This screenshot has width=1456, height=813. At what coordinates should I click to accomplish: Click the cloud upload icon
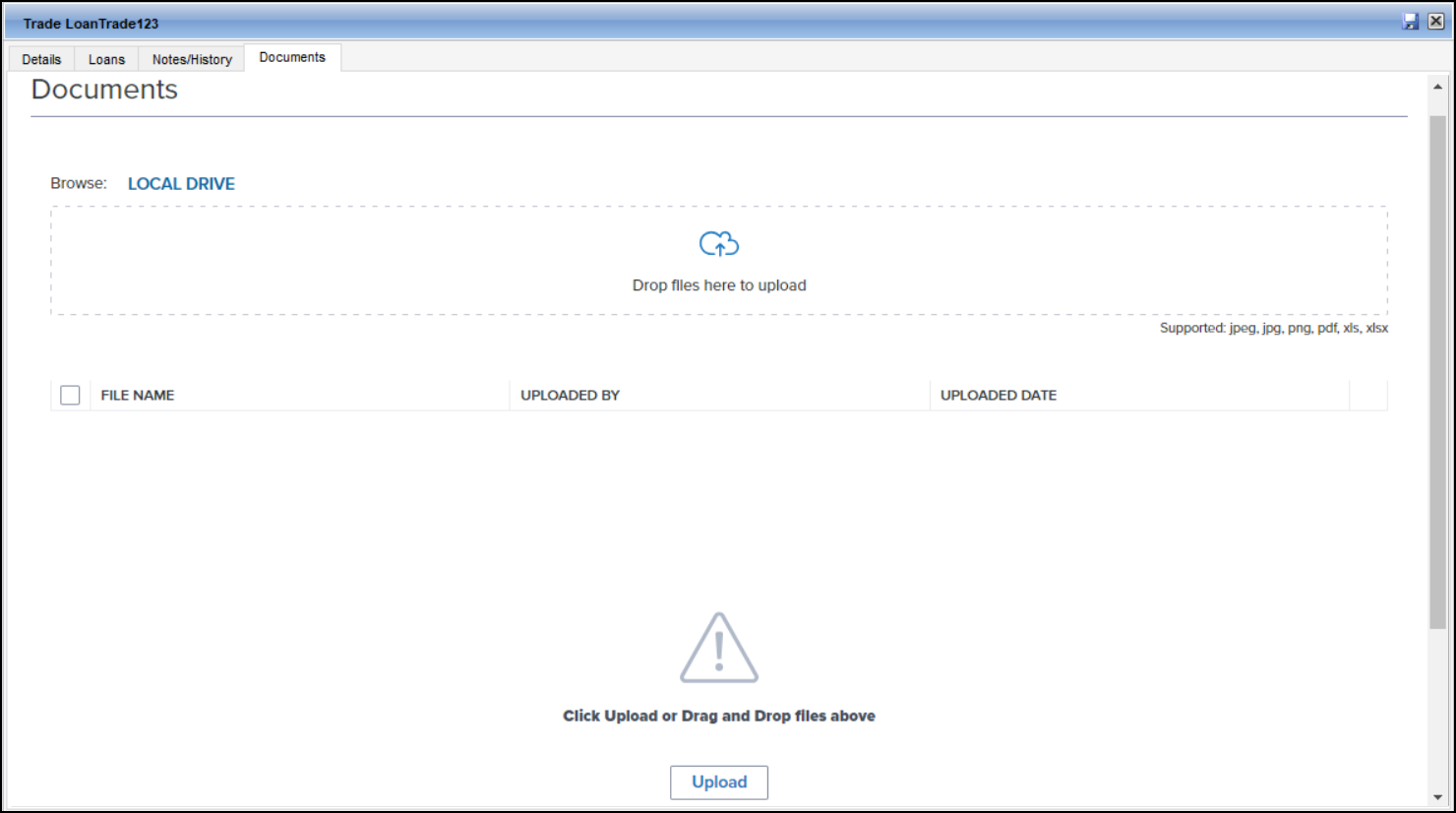(719, 244)
